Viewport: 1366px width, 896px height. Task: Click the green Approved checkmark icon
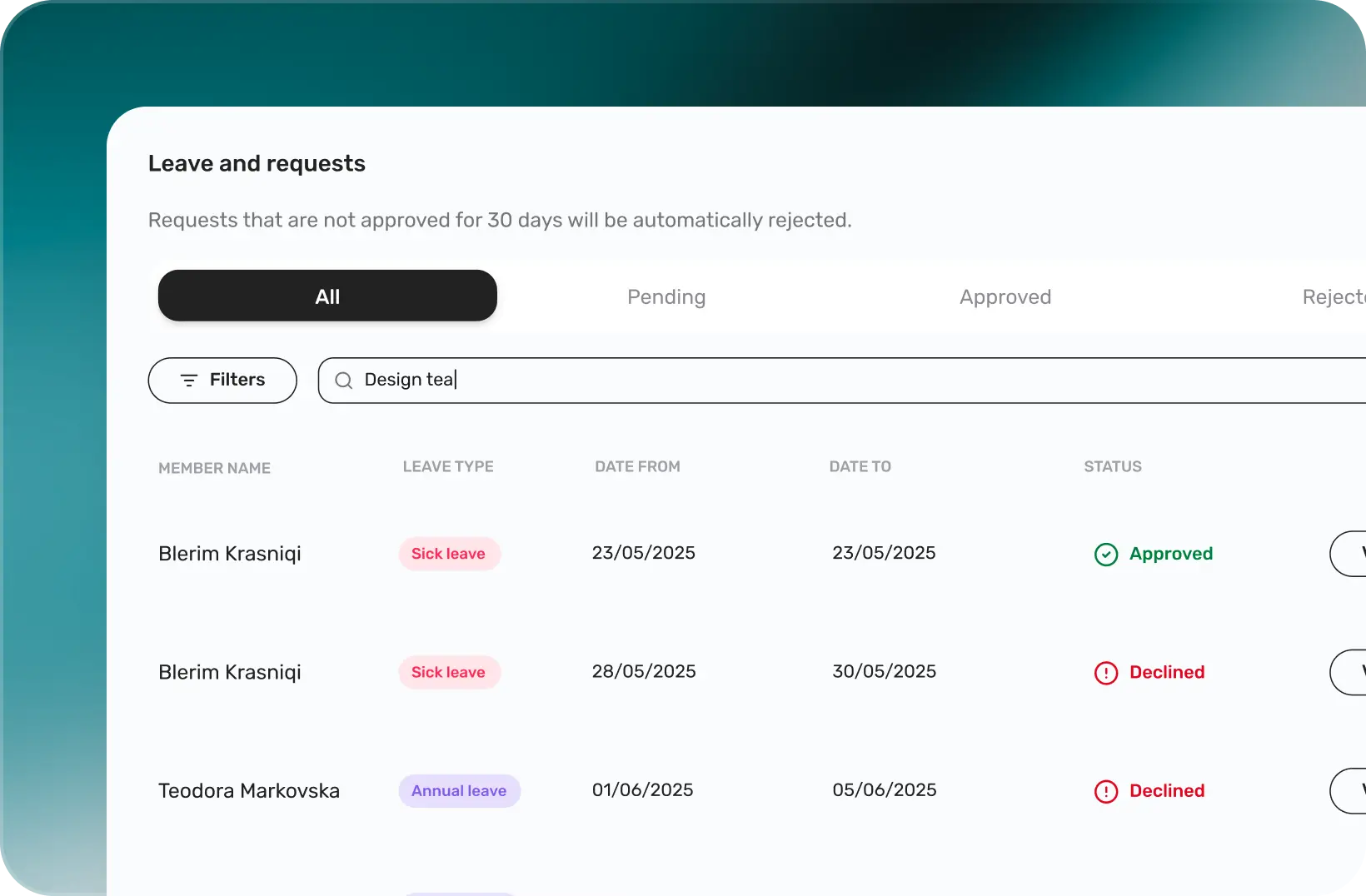[x=1105, y=555]
